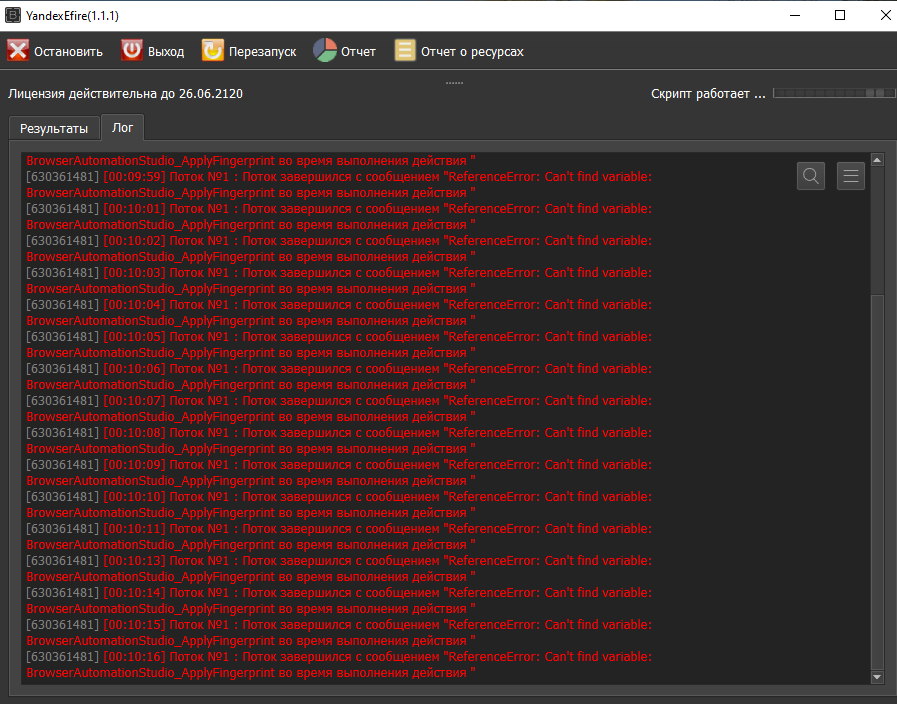Select the Лог tab
Image resolution: width=897 pixels, height=704 pixels.
122,128
